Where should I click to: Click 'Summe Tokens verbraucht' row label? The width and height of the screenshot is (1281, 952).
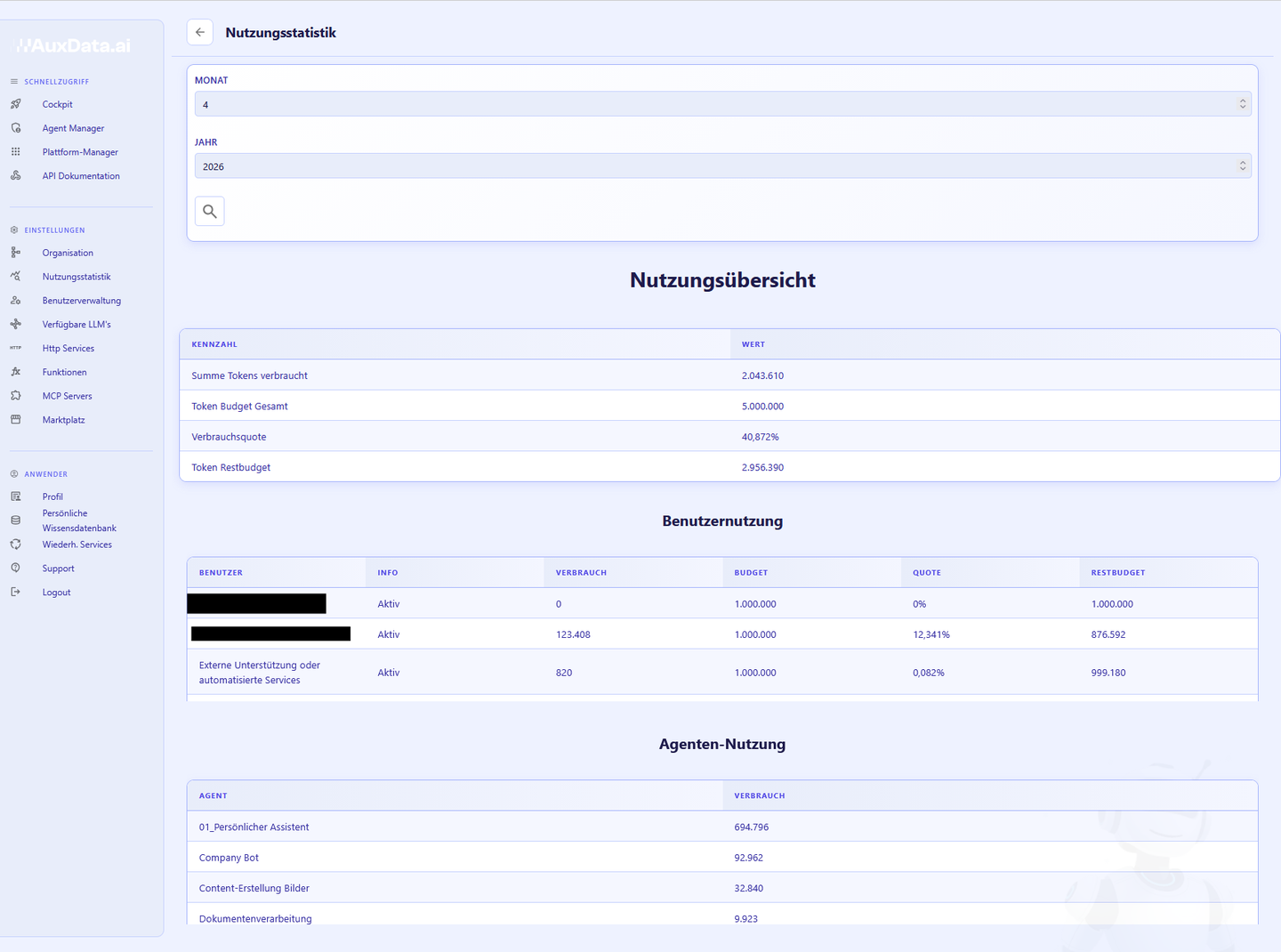pos(250,375)
